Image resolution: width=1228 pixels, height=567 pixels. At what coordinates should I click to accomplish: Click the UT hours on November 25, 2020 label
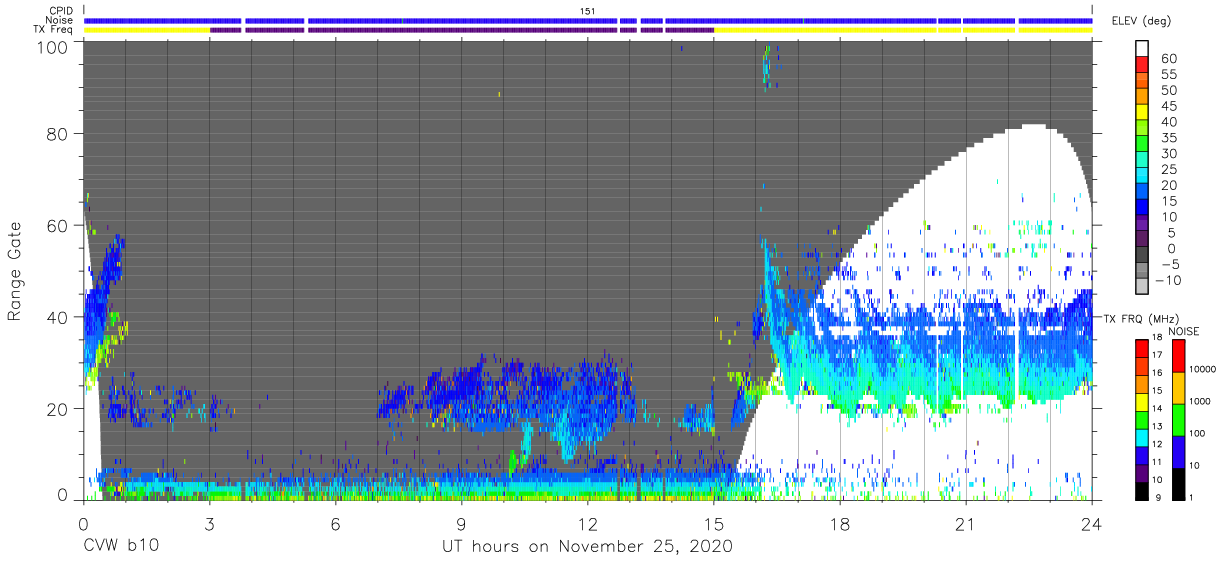coord(588,547)
